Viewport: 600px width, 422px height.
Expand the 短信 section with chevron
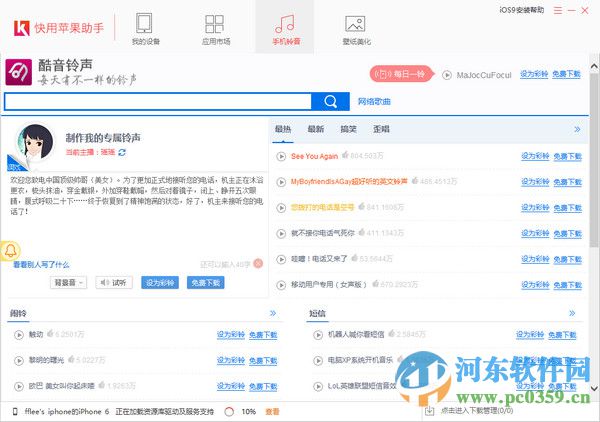pos(572,313)
